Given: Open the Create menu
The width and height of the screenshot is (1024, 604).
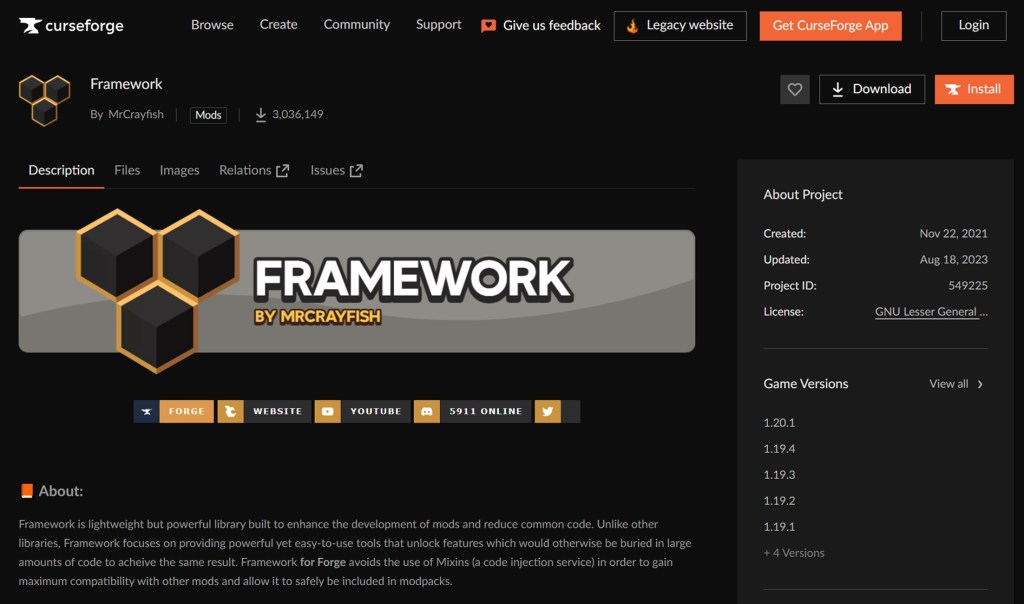Looking at the screenshot, I should [278, 25].
